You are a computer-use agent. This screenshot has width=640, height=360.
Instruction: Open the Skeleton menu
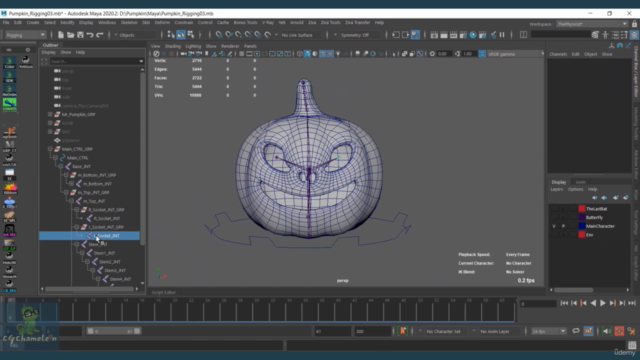(x=129, y=22)
